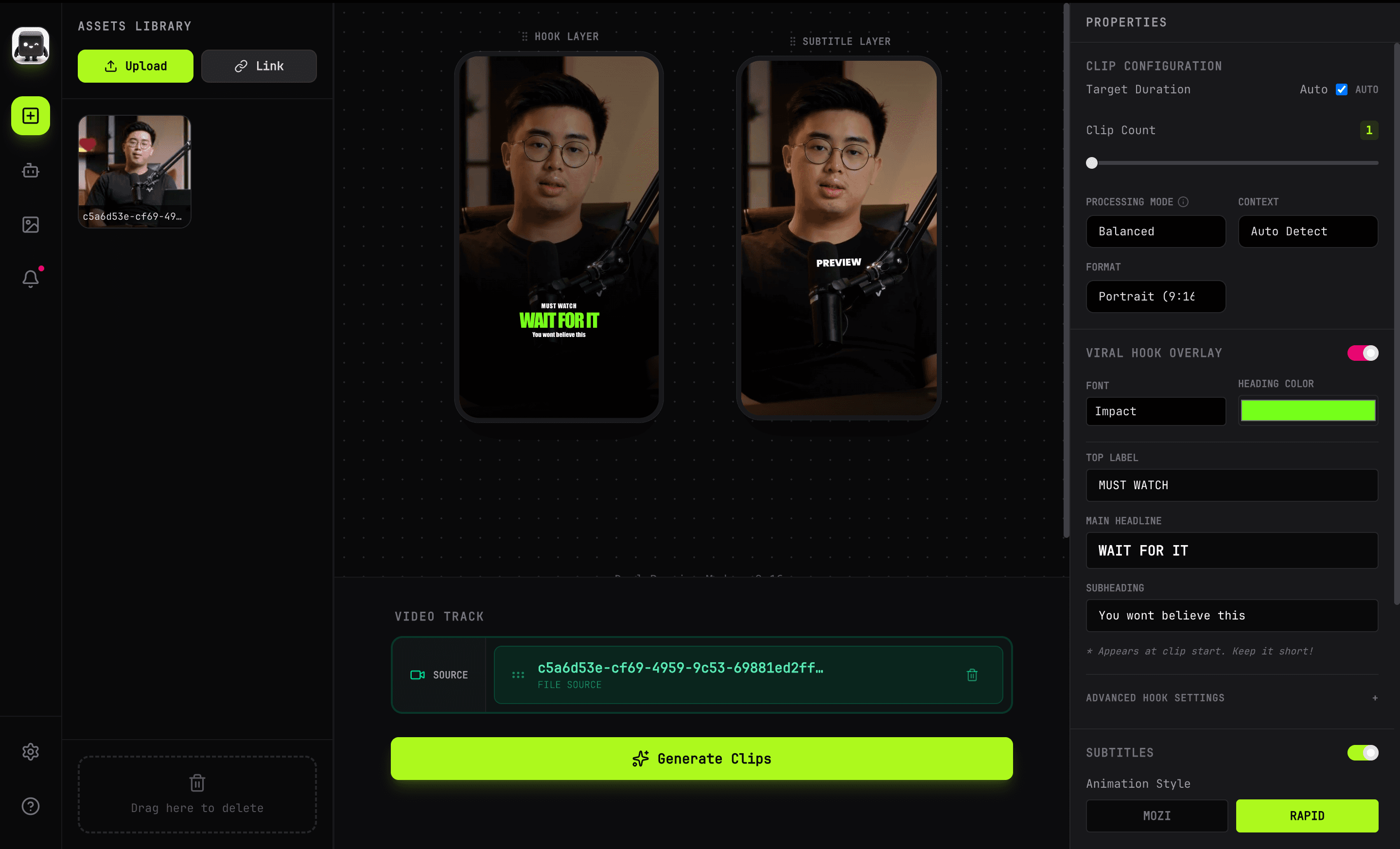Open the Context dropdown showing Auto Detect
Screen dimensions: 1400x849
coord(1307,230)
